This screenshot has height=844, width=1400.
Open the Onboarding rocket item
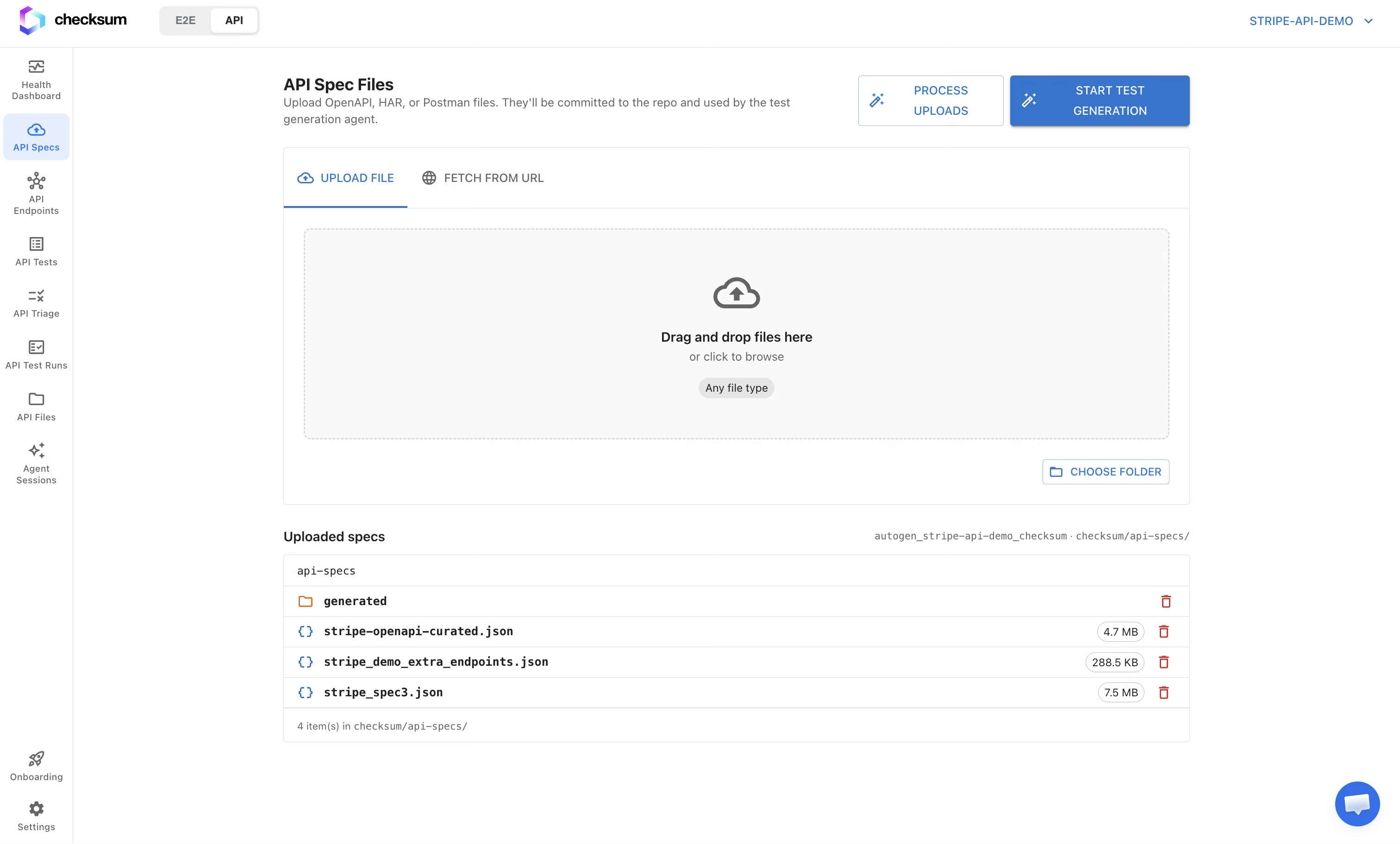coord(37,766)
